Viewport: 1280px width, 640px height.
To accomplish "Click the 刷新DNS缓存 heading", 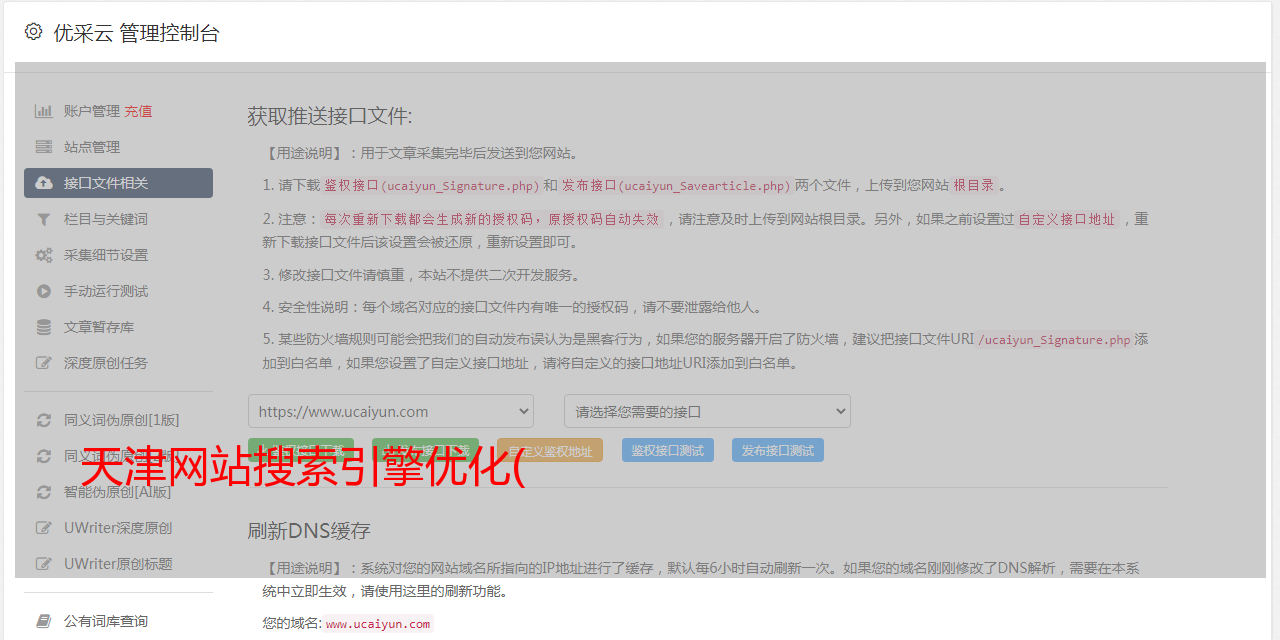I will tap(309, 531).
